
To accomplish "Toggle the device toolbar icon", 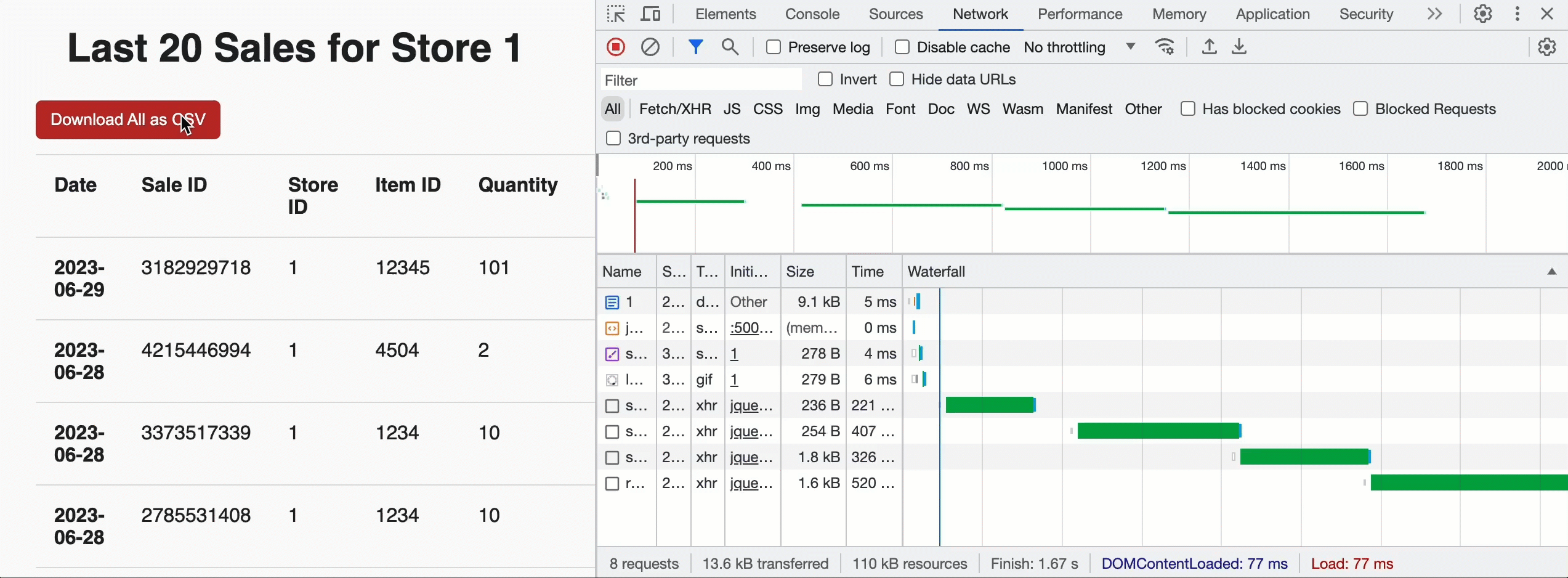I will [x=650, y=14].
